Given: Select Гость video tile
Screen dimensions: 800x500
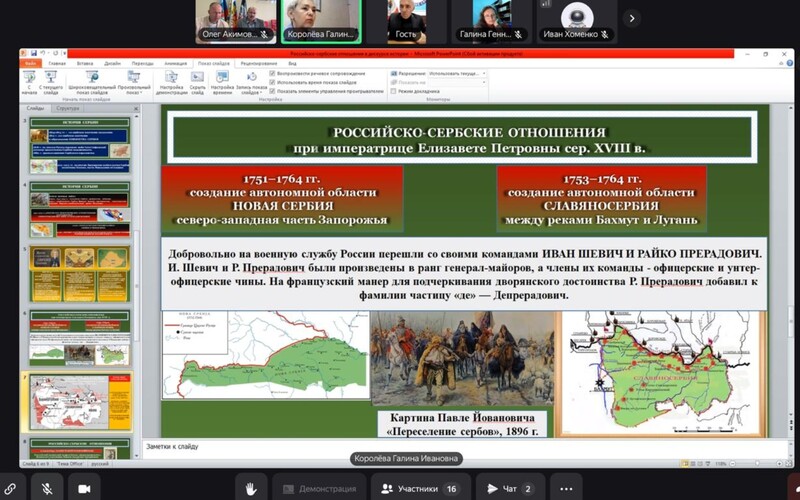Looking at the screenshot, I should pos(406,21).
